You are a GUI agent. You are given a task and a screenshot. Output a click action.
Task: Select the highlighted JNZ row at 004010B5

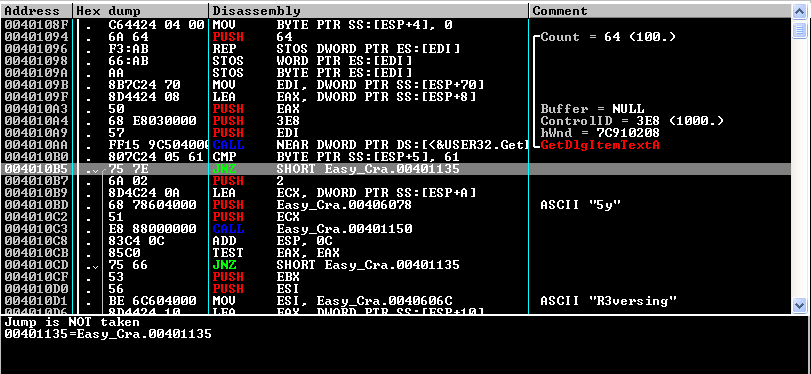396,169
